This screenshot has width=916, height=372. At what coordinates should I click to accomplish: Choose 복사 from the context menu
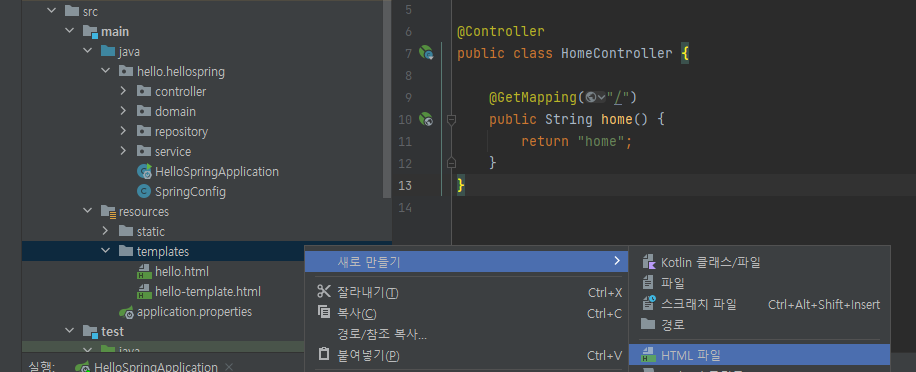tap(467, 313)
